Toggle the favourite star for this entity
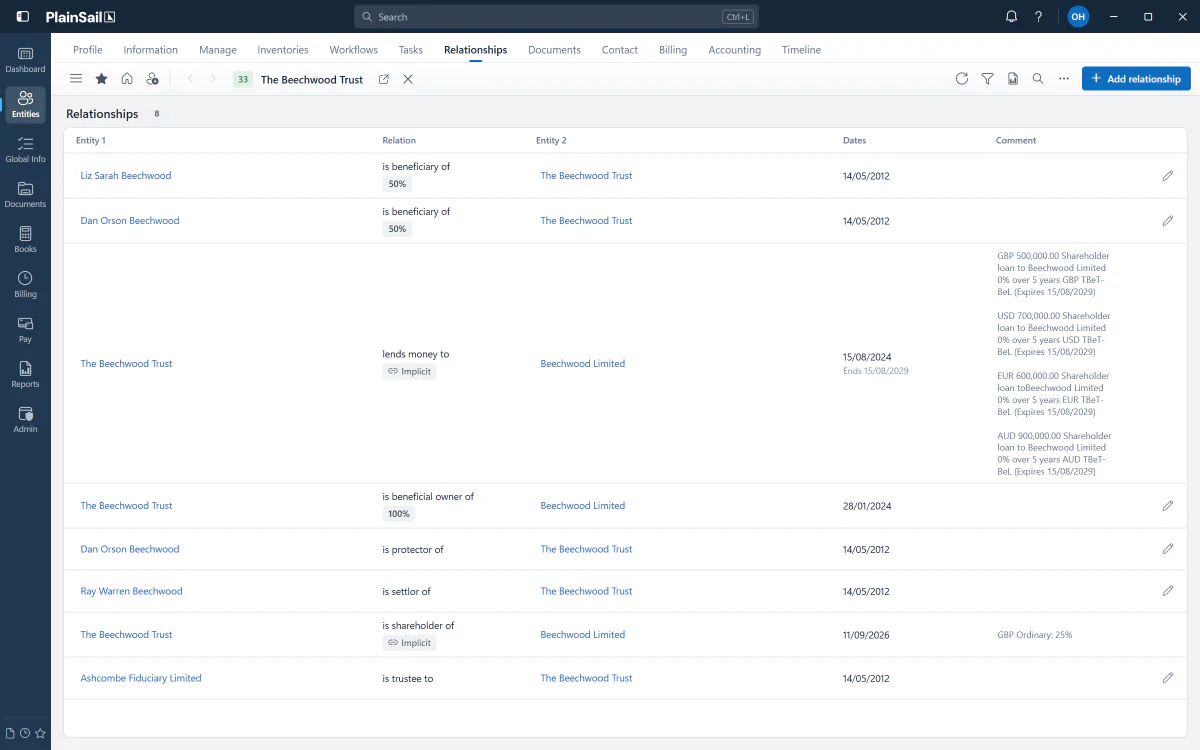1200x750 pixels. tap(101, 79)
